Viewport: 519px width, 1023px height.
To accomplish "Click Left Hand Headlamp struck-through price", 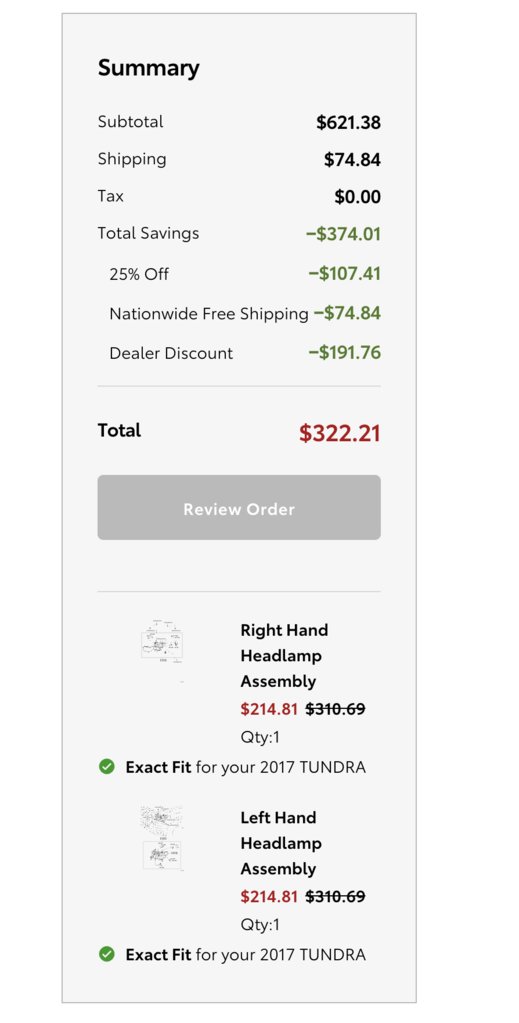I will click(336, 896).
